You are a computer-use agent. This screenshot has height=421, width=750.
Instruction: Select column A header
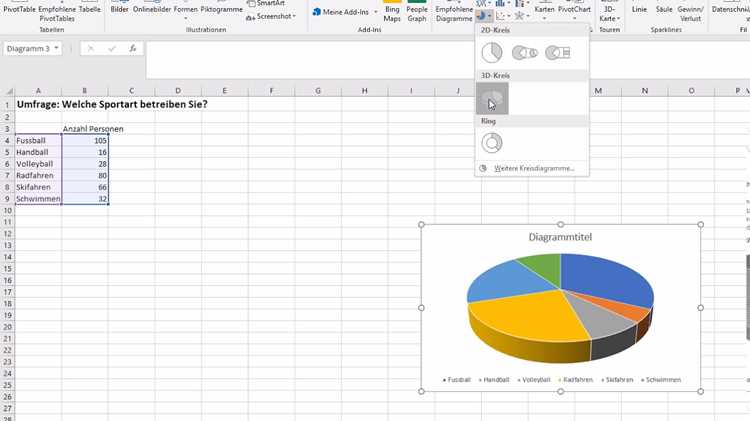coord(38,90)
